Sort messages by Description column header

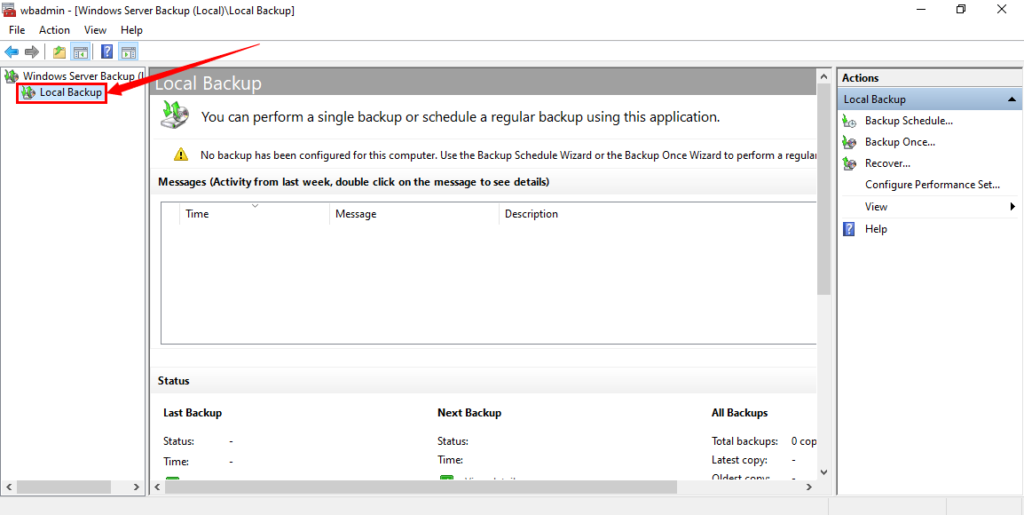tap(658, 213)
